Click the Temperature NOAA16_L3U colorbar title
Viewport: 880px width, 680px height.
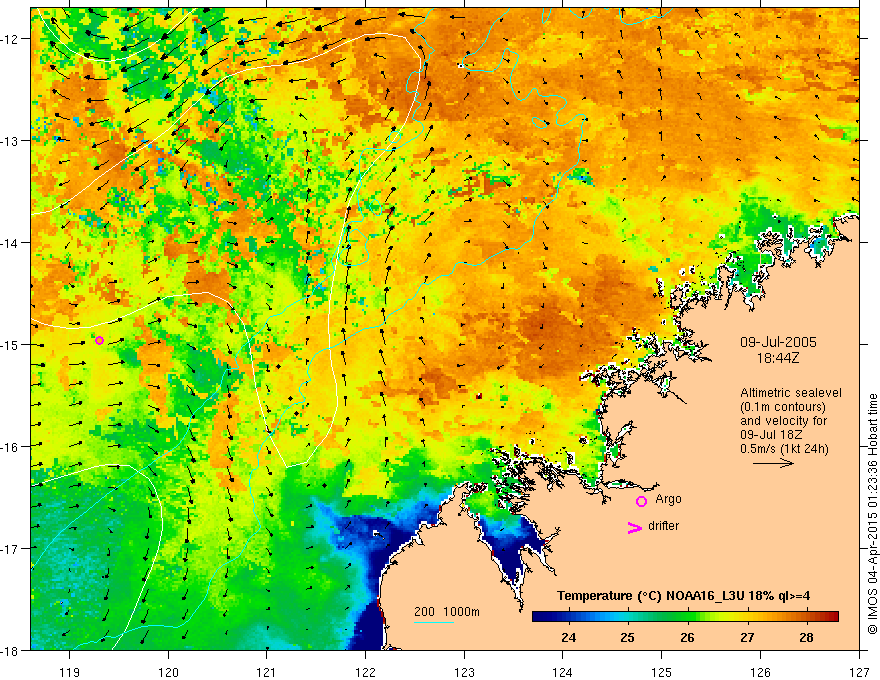click(x=683, y=596)
